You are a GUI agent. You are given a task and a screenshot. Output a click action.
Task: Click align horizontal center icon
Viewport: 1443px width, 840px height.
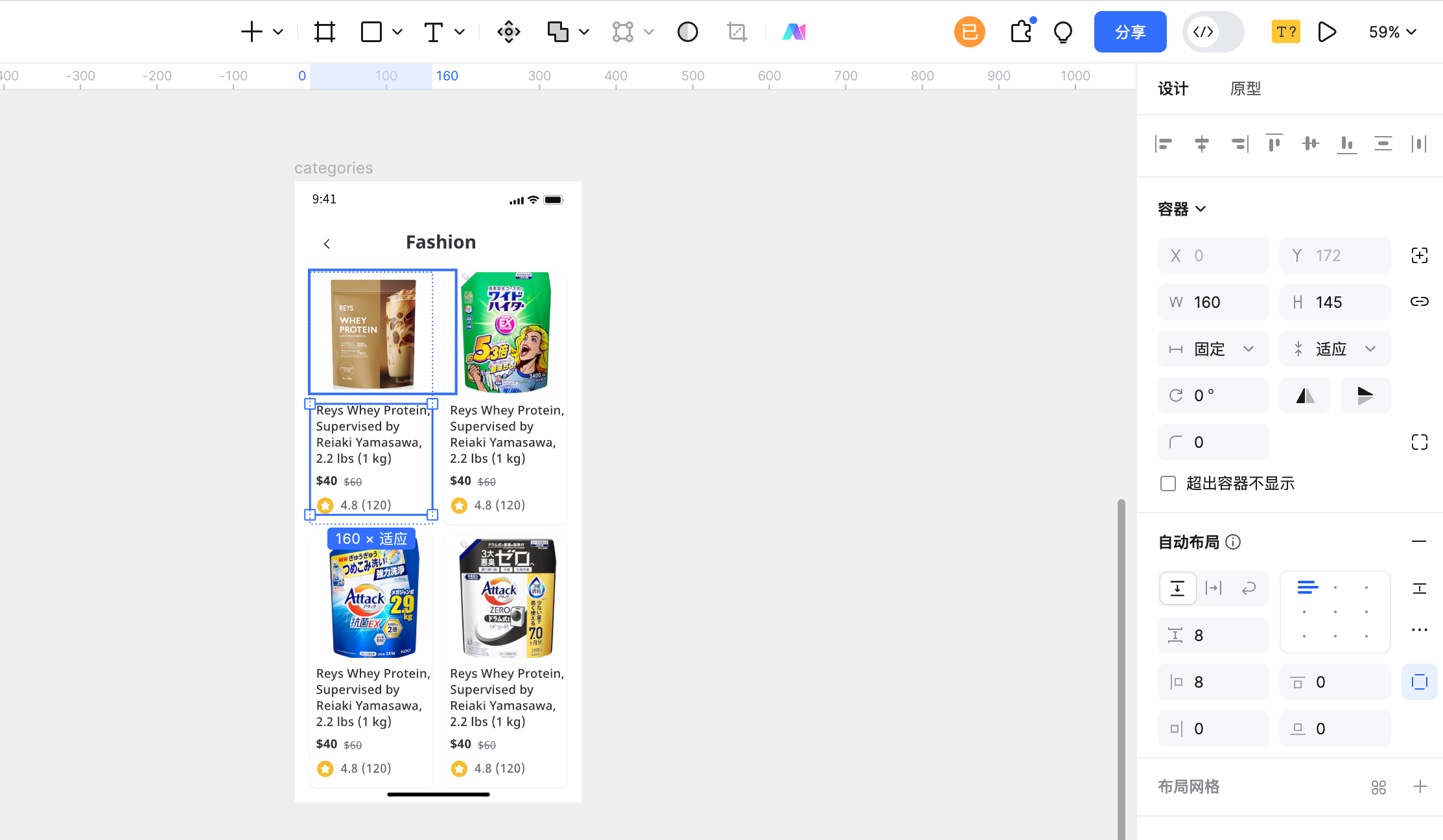tap(1201, 144)
